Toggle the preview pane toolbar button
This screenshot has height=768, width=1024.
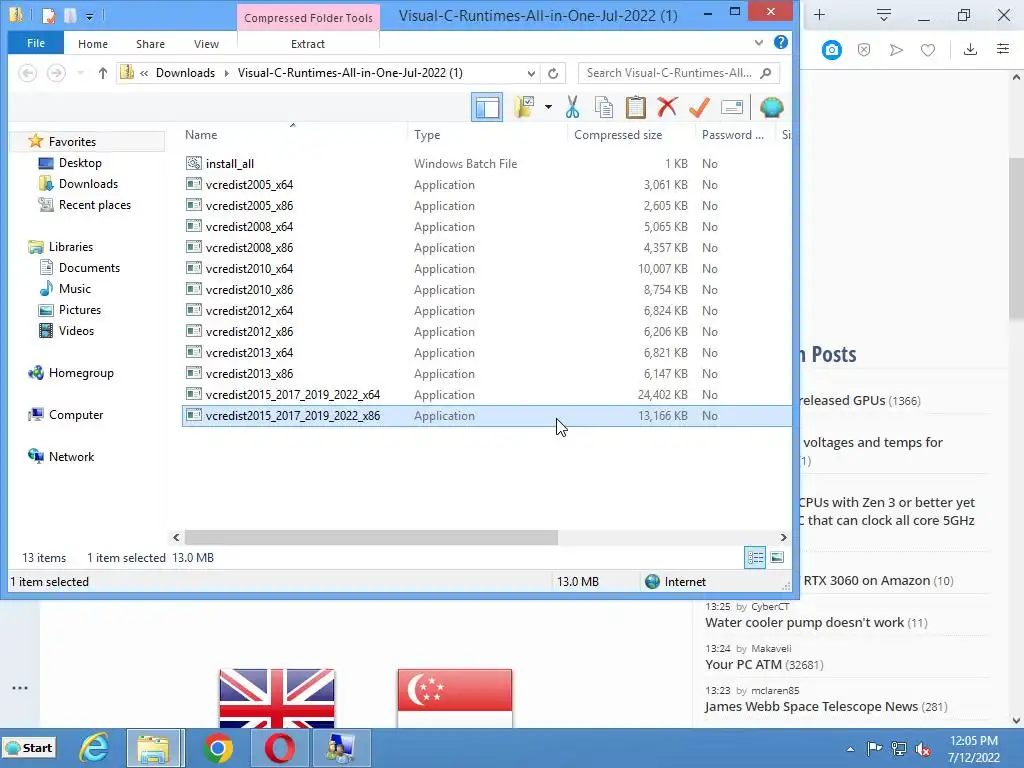[x=487, y=107]
